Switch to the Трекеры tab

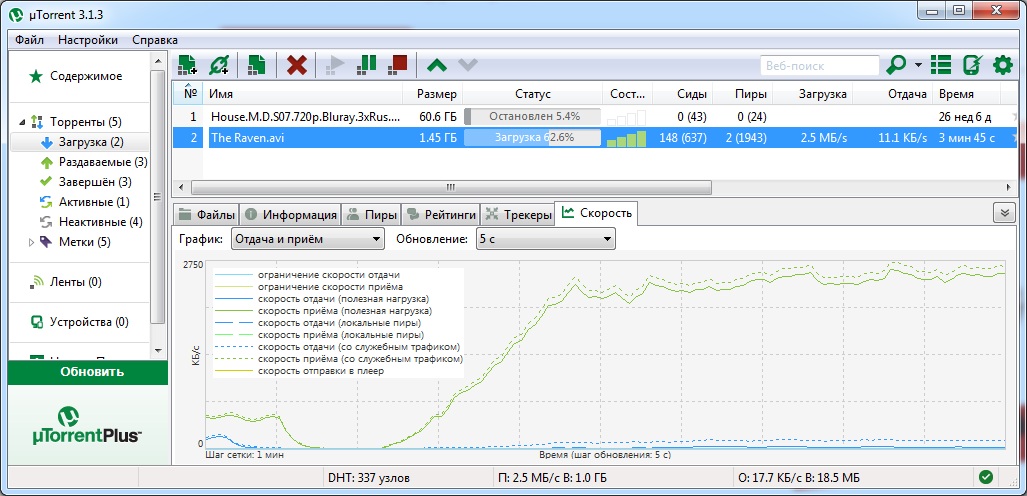click(x=517, y=213)
